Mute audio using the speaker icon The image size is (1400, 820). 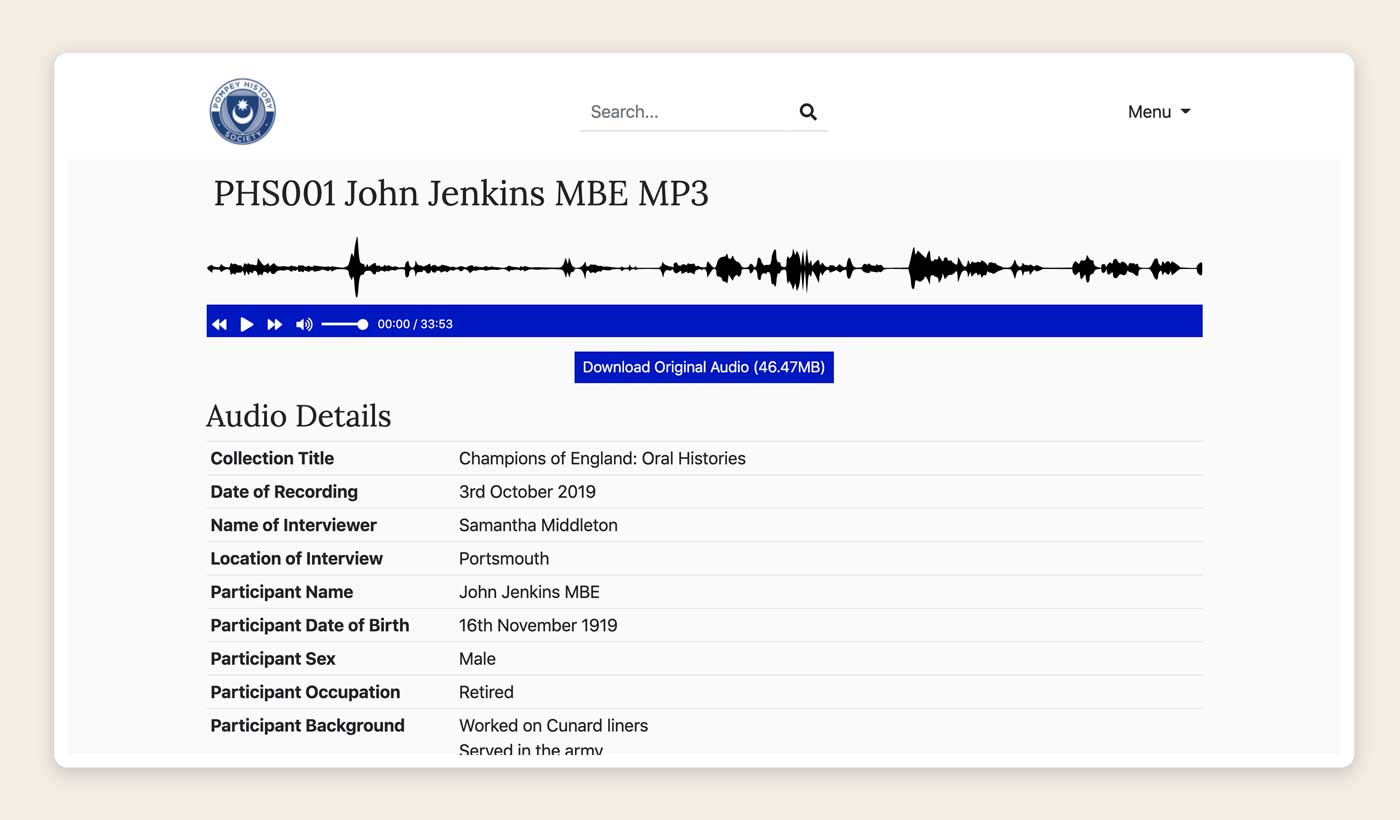[x=304, y=324]
